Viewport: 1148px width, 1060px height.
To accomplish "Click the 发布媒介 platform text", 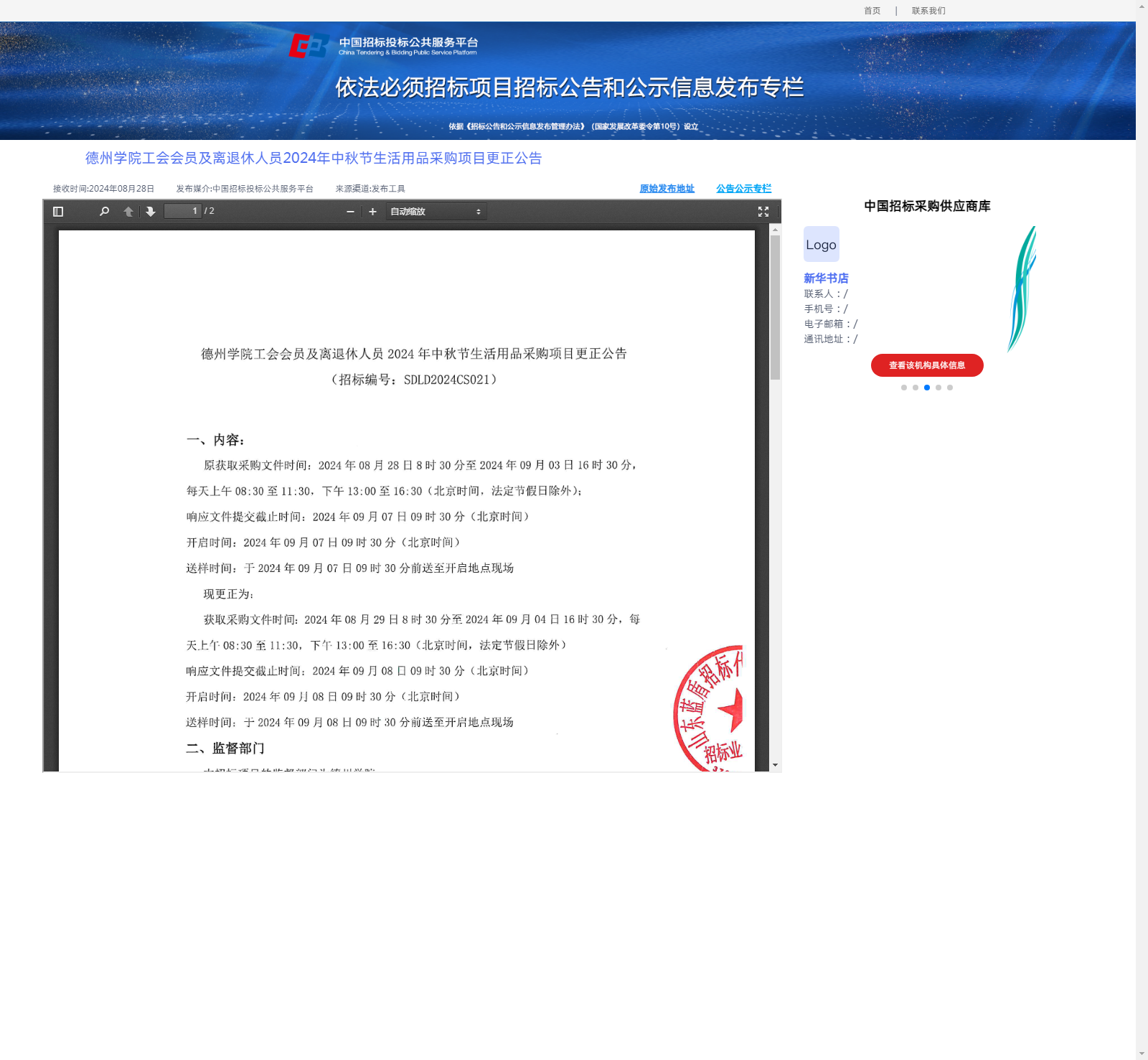I will point(245,189).
